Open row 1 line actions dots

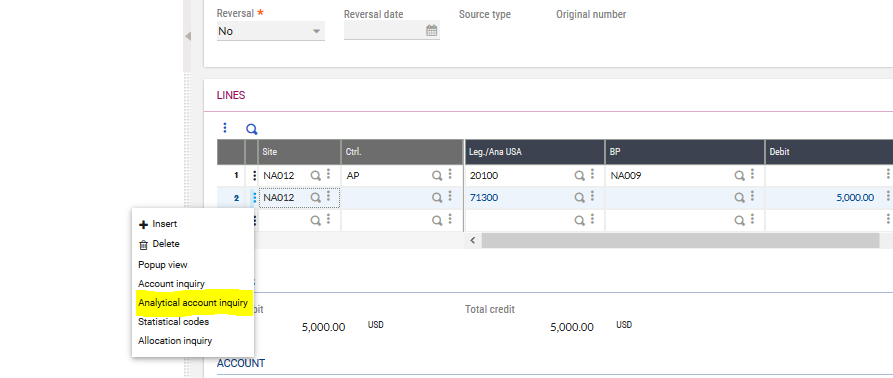click(x=254, y=176)
